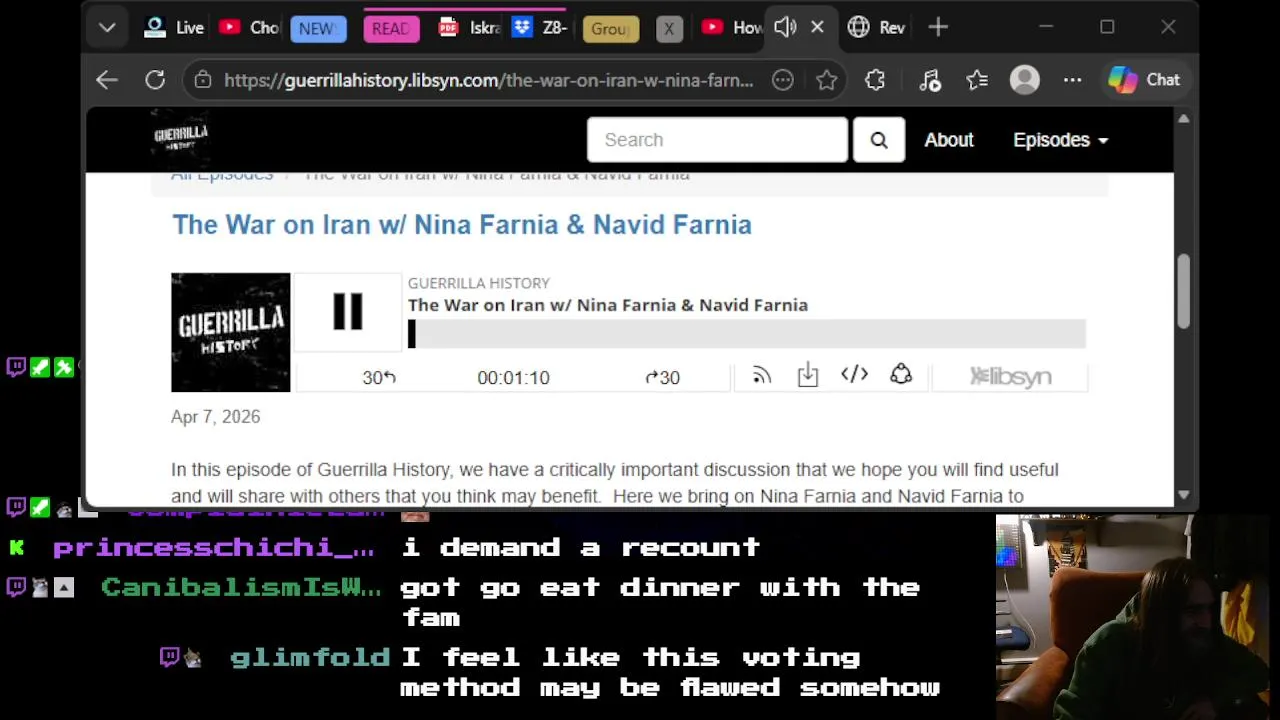View site information lock icon

pyautogui.click(x=203, y=80)
